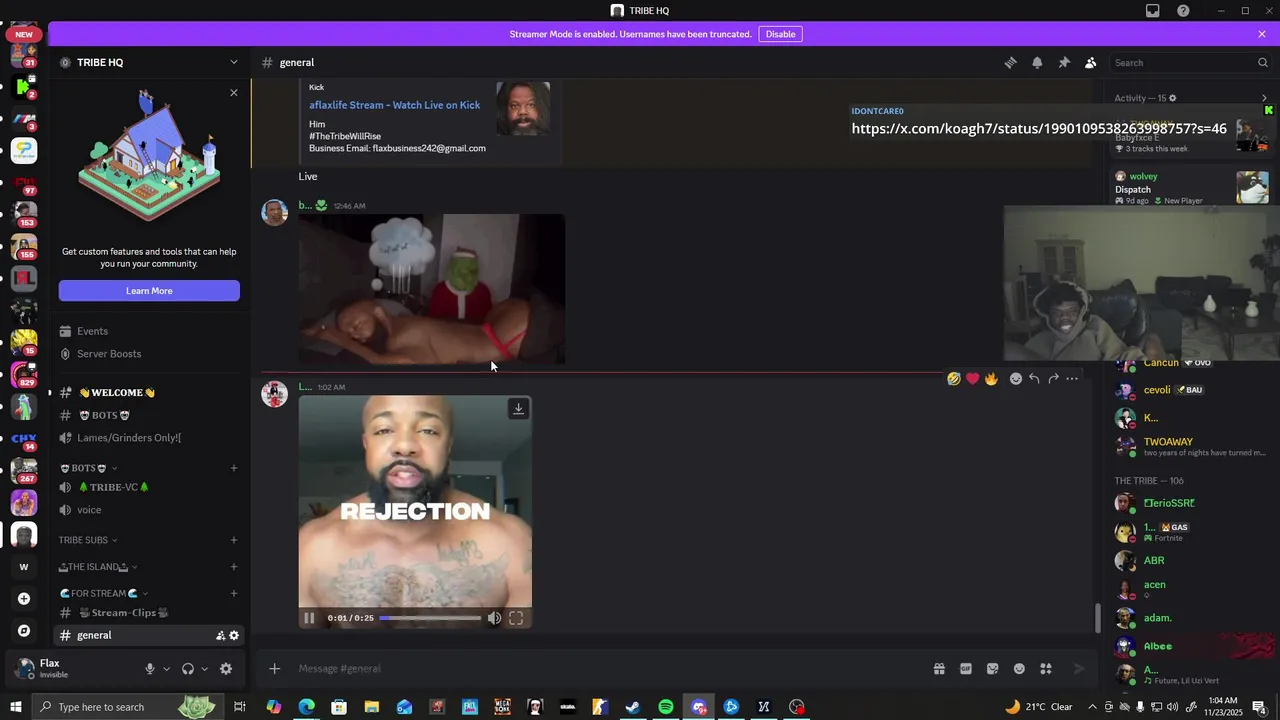This screenshot has height=720, width=1280.
Task: Expand the Activity section arrow
Action: (x=1264, y=98)
